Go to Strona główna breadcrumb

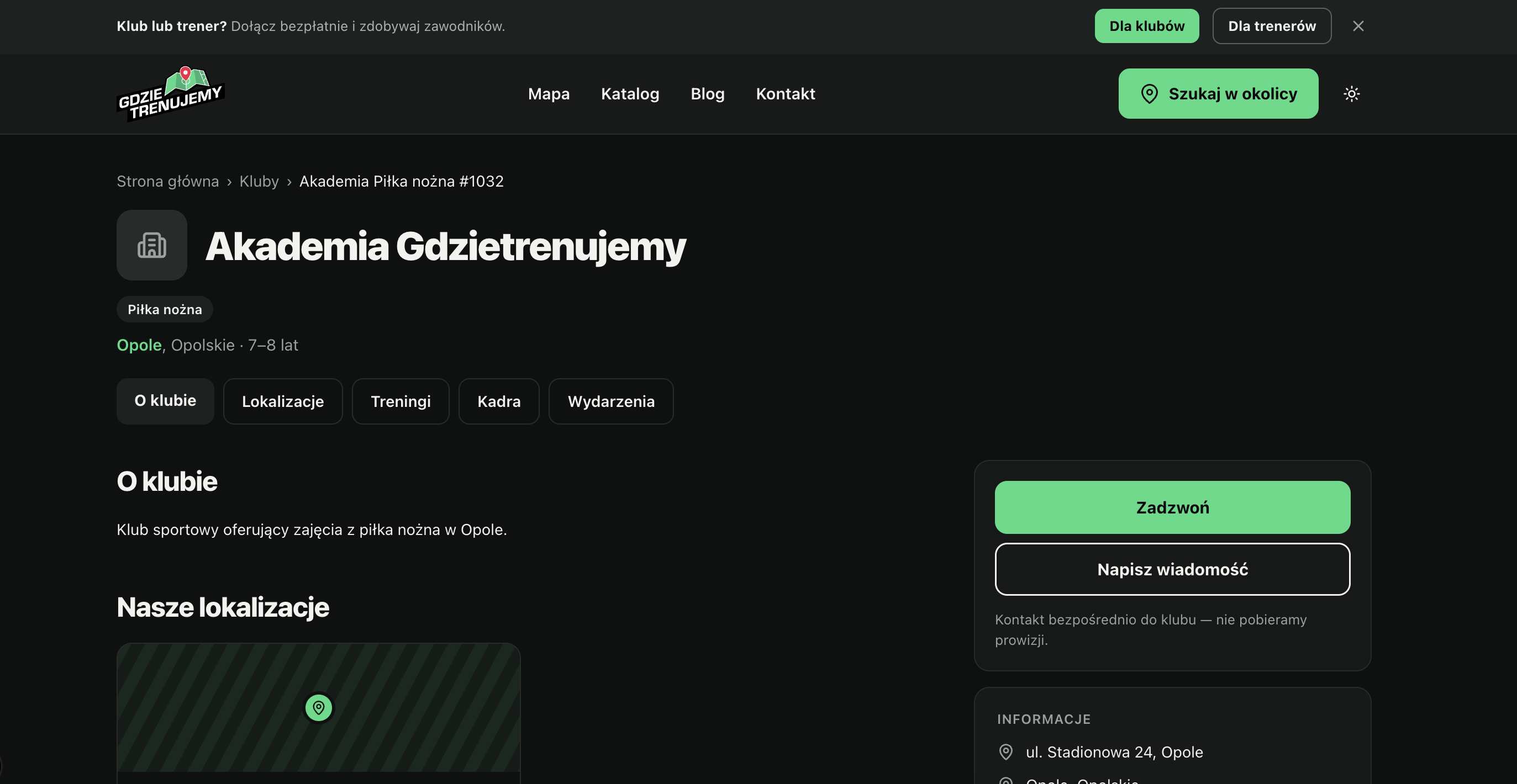tap(168, 181)
